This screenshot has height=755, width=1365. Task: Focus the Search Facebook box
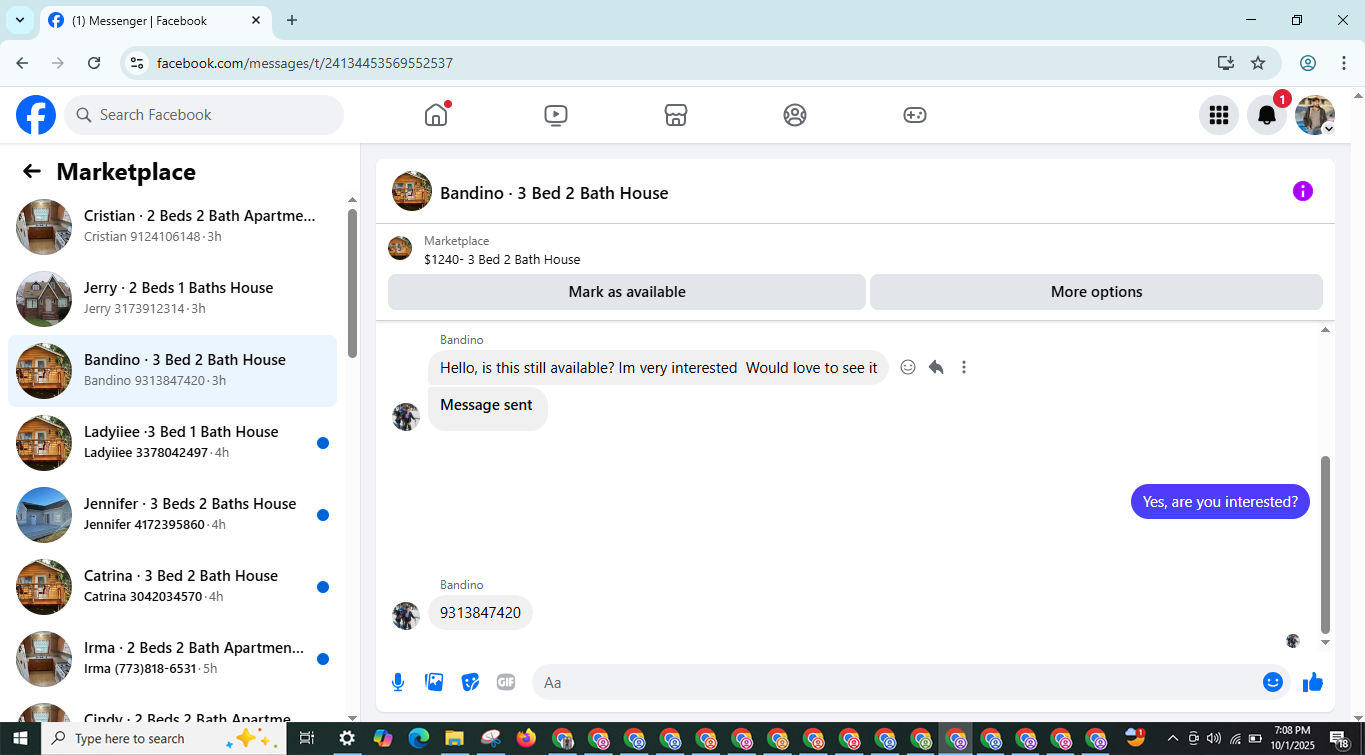click(x=204, y=115)
